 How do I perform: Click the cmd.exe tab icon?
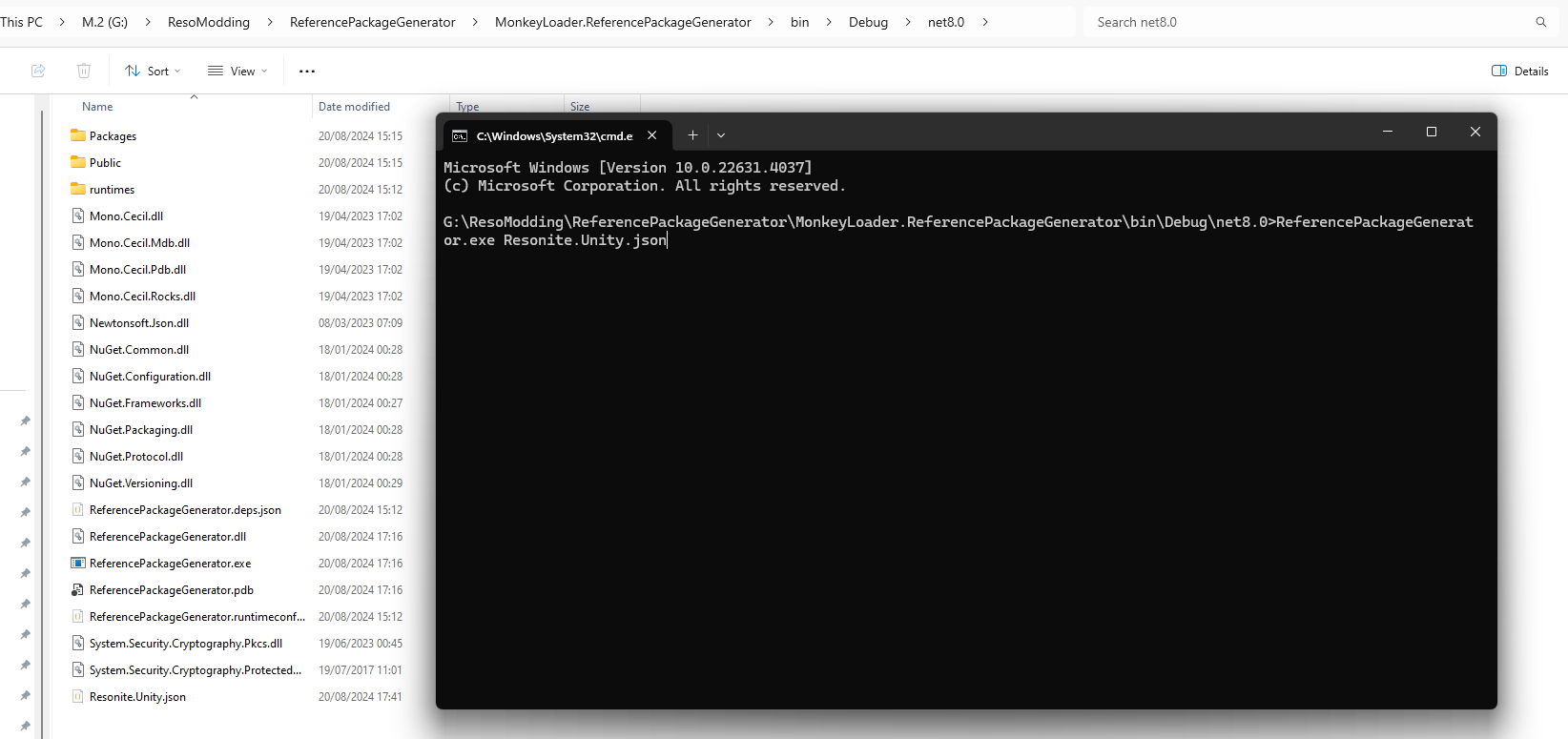(x=460, y=136)
